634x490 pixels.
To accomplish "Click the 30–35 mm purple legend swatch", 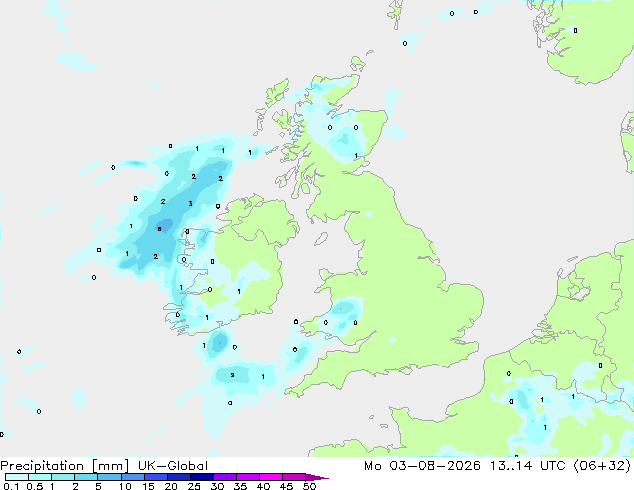I will (x=224, y=477).
